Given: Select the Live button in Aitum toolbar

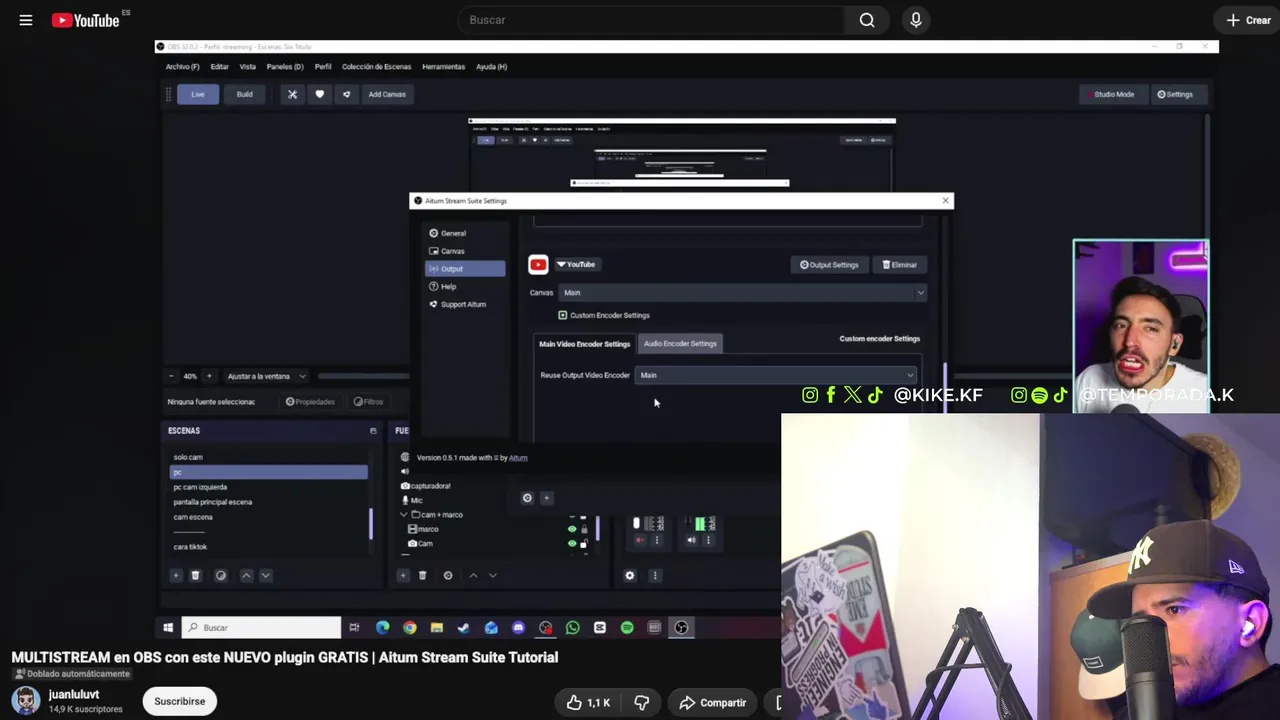Looking at the screenshot, I should pyautogui.click(x=198, y=94).
